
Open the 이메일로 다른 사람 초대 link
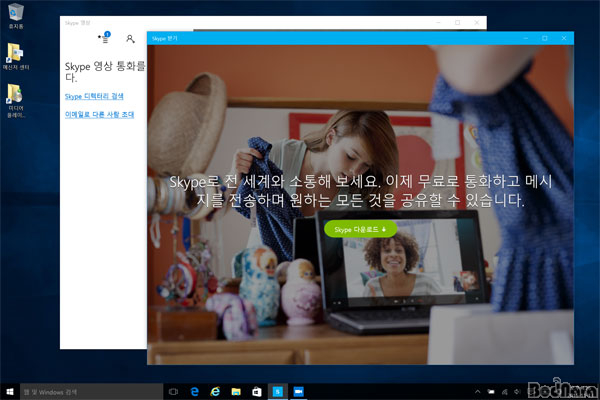coord(99,114)
